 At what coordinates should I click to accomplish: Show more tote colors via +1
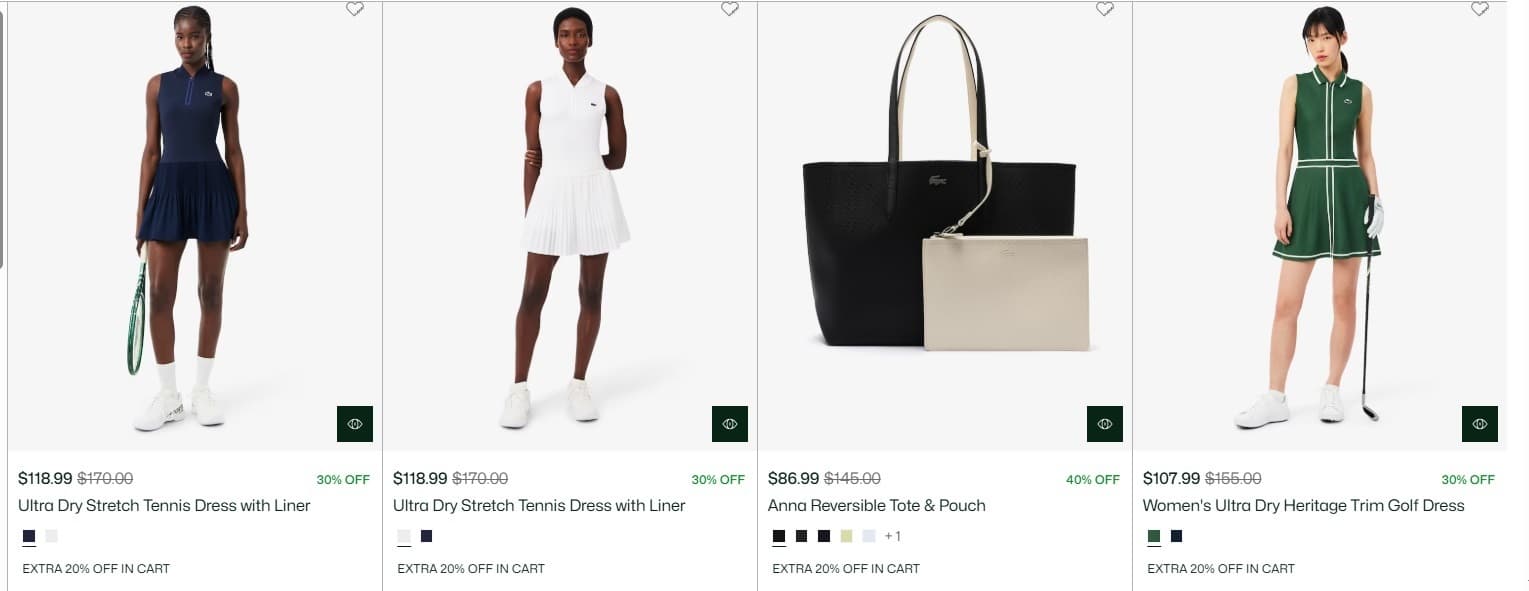click(893, 536)
